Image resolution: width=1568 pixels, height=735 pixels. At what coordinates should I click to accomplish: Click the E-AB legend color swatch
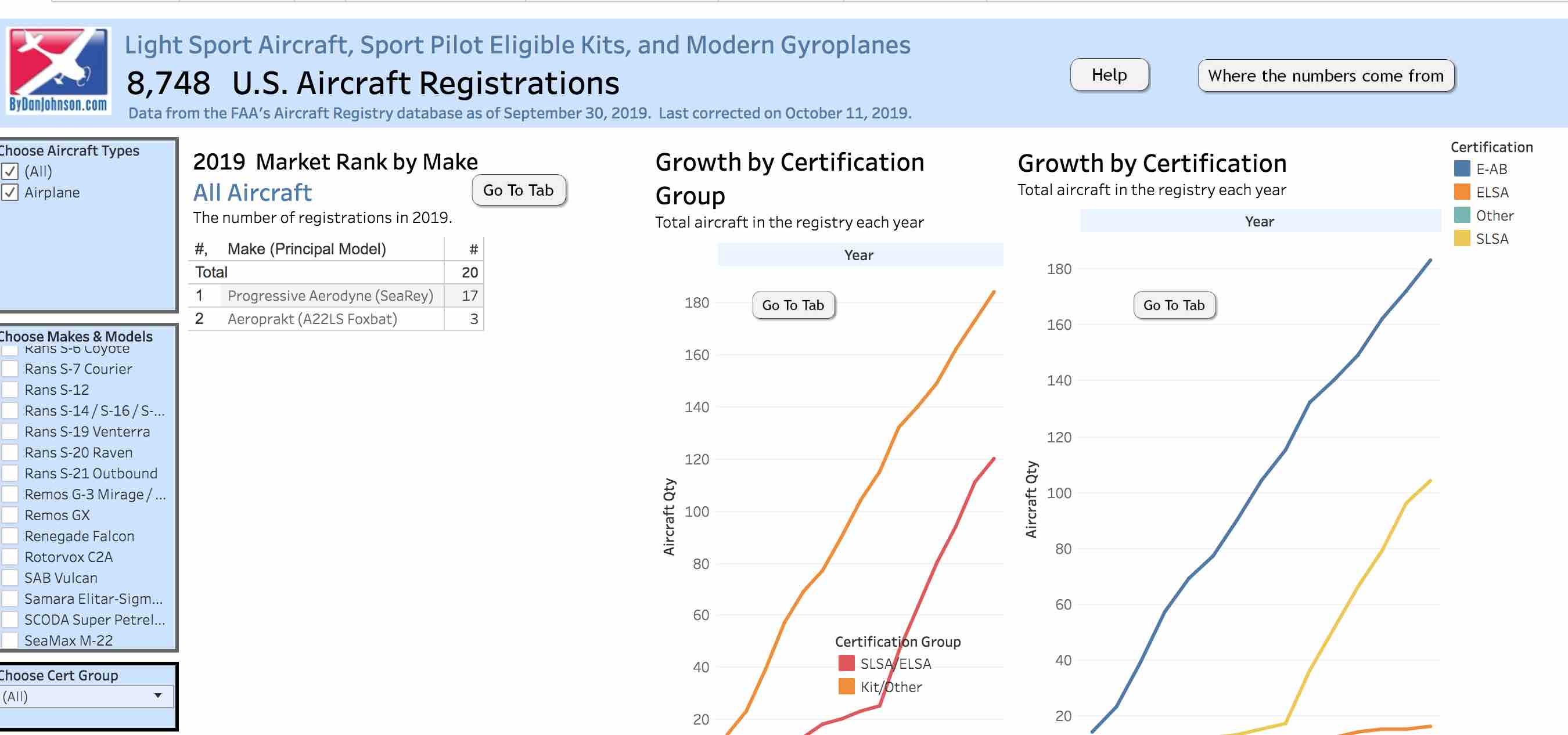[1462, 168]
